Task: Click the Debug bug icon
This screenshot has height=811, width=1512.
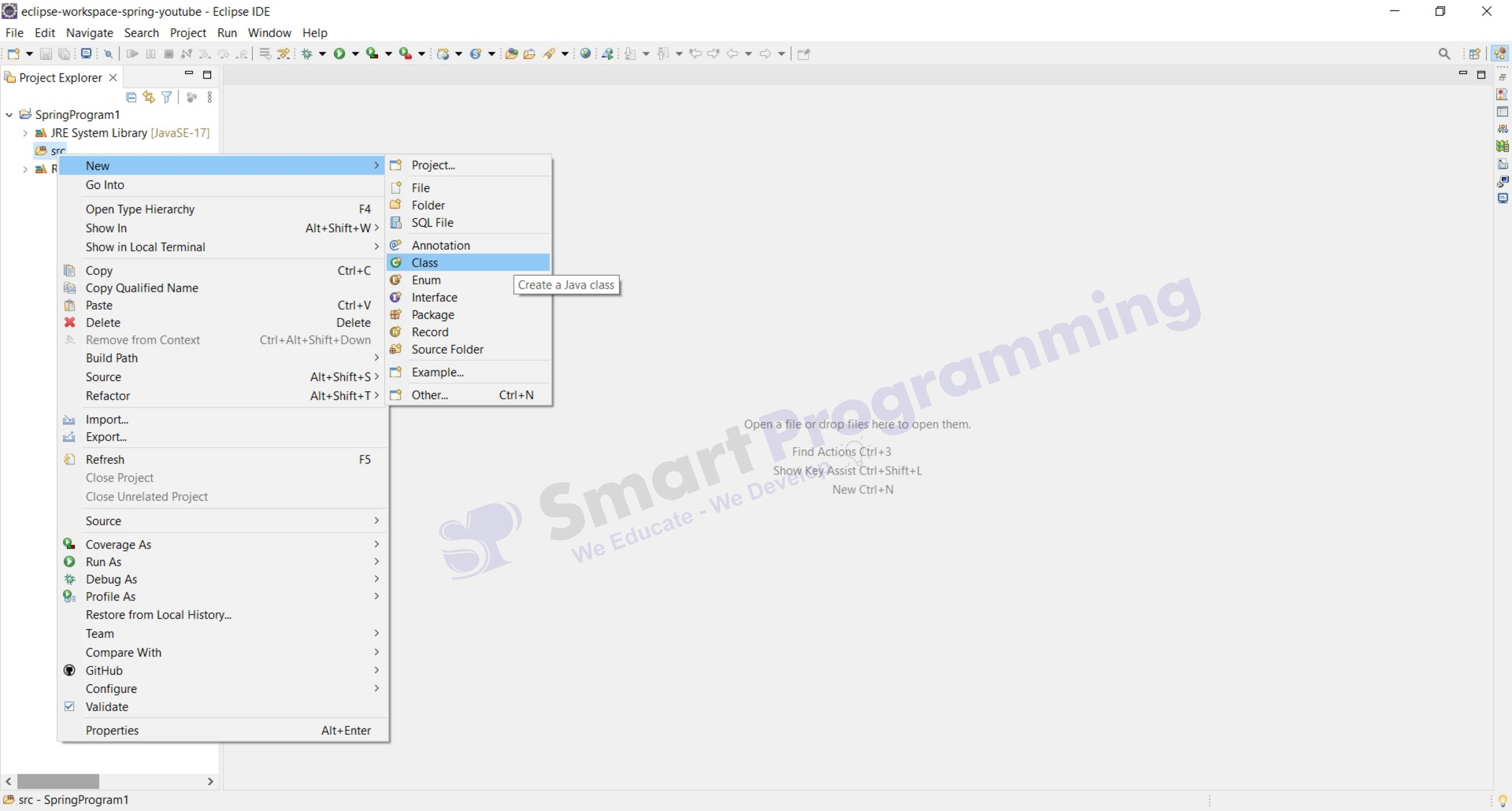Action: click(307, 54)
